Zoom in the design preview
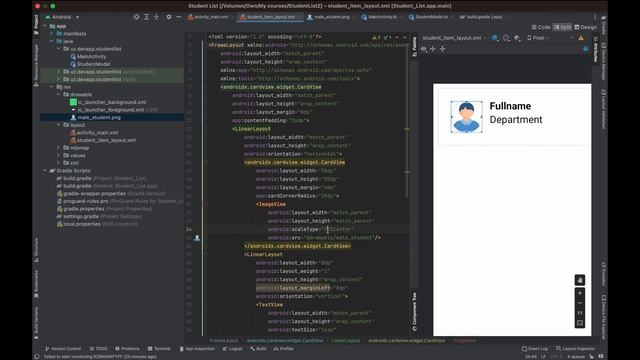 click(x=580, y=293)
